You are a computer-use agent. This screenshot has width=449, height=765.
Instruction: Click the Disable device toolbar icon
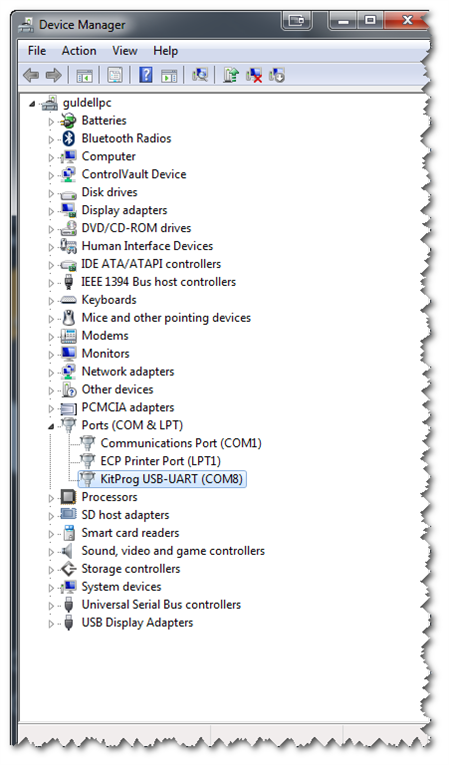pyautogui.click(x=277, y=75)
